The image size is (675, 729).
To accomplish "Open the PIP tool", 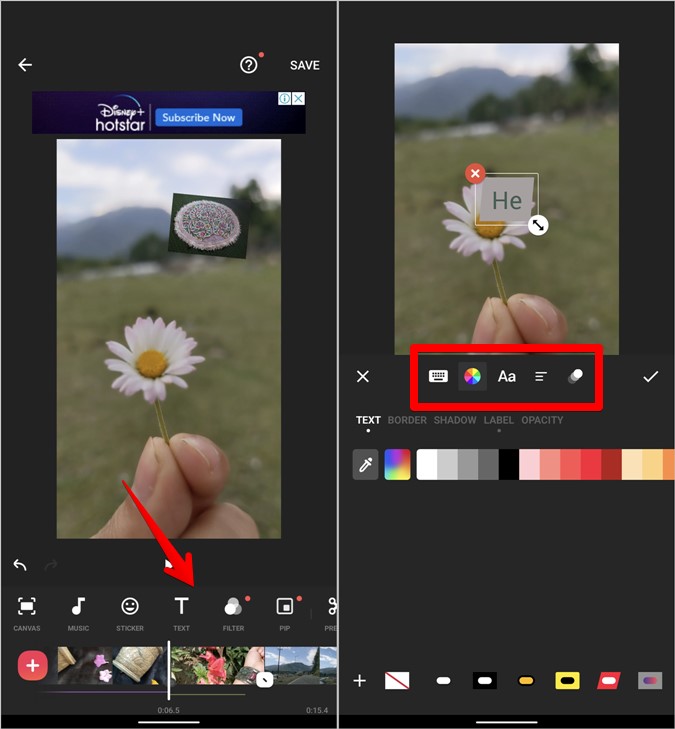I will (285, 612).
